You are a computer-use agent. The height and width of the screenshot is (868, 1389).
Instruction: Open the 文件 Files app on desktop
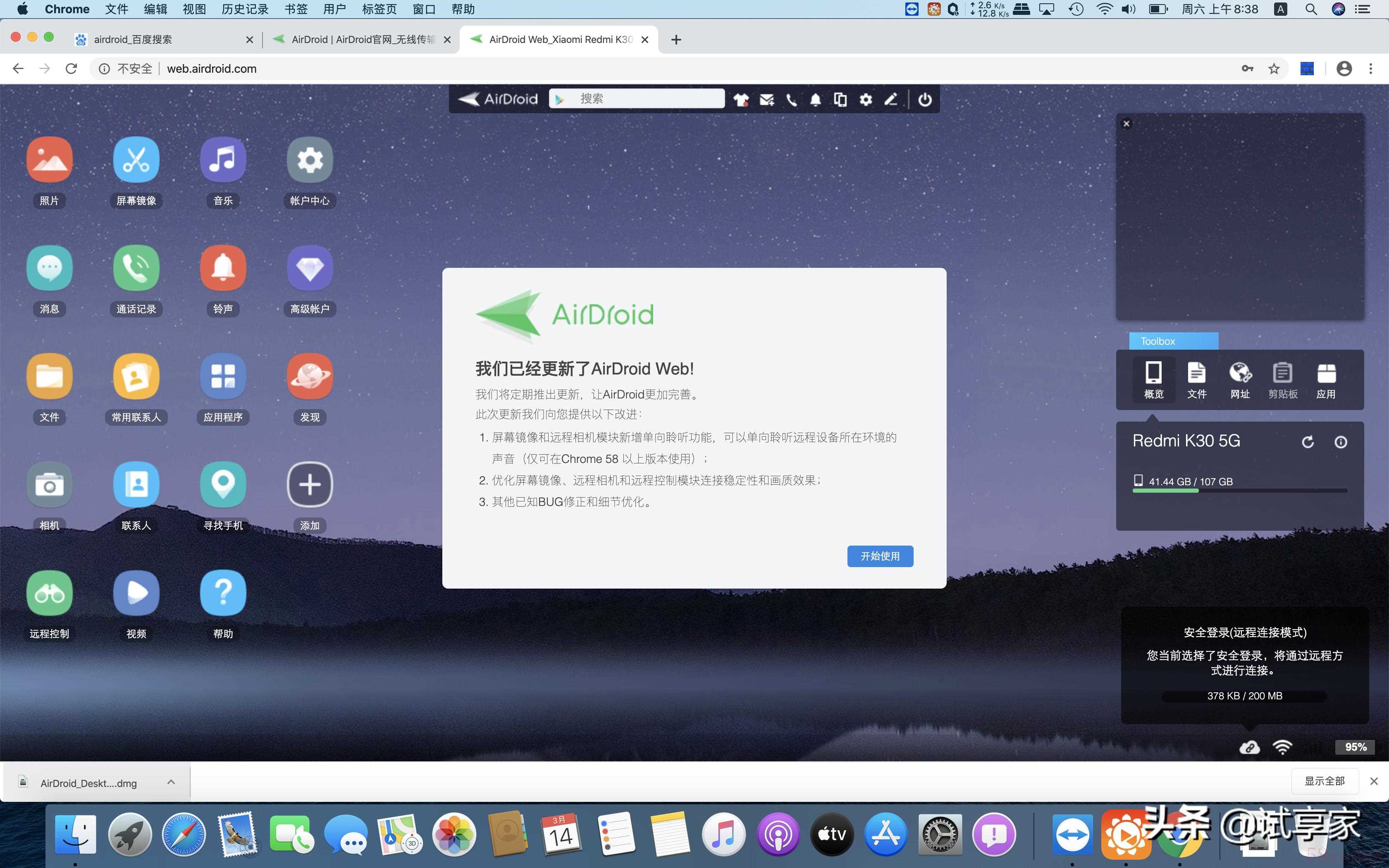point(49,377)
